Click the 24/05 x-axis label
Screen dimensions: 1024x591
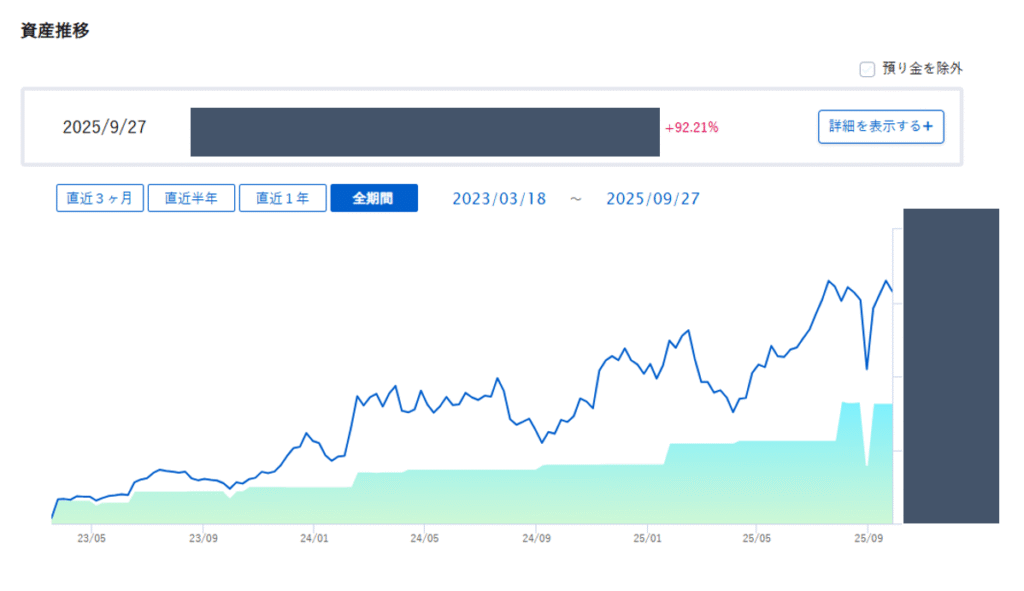click(x=425, y=538)
